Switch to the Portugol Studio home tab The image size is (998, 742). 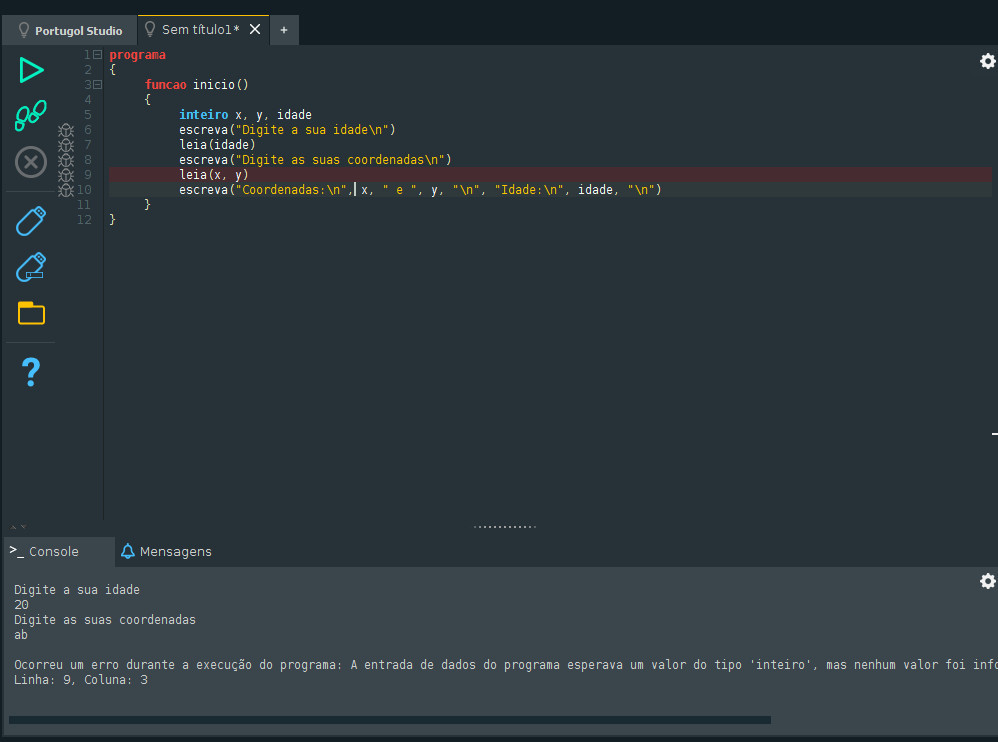[70, 30]
